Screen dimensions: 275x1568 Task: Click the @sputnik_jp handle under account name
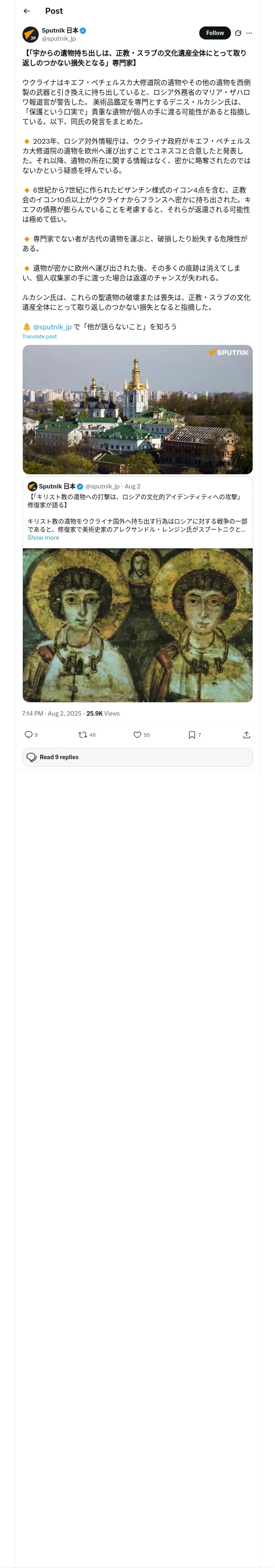[x=59, y=38]
